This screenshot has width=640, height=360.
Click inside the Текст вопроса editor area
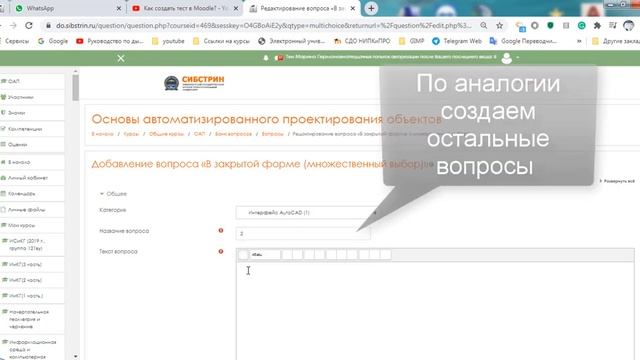click(435, 310)
